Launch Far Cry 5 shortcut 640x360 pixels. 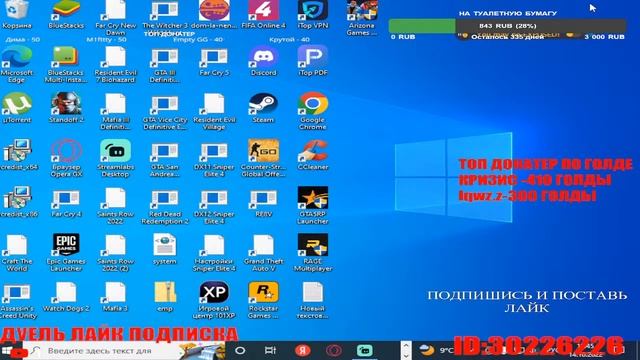(x=214, y=61)
